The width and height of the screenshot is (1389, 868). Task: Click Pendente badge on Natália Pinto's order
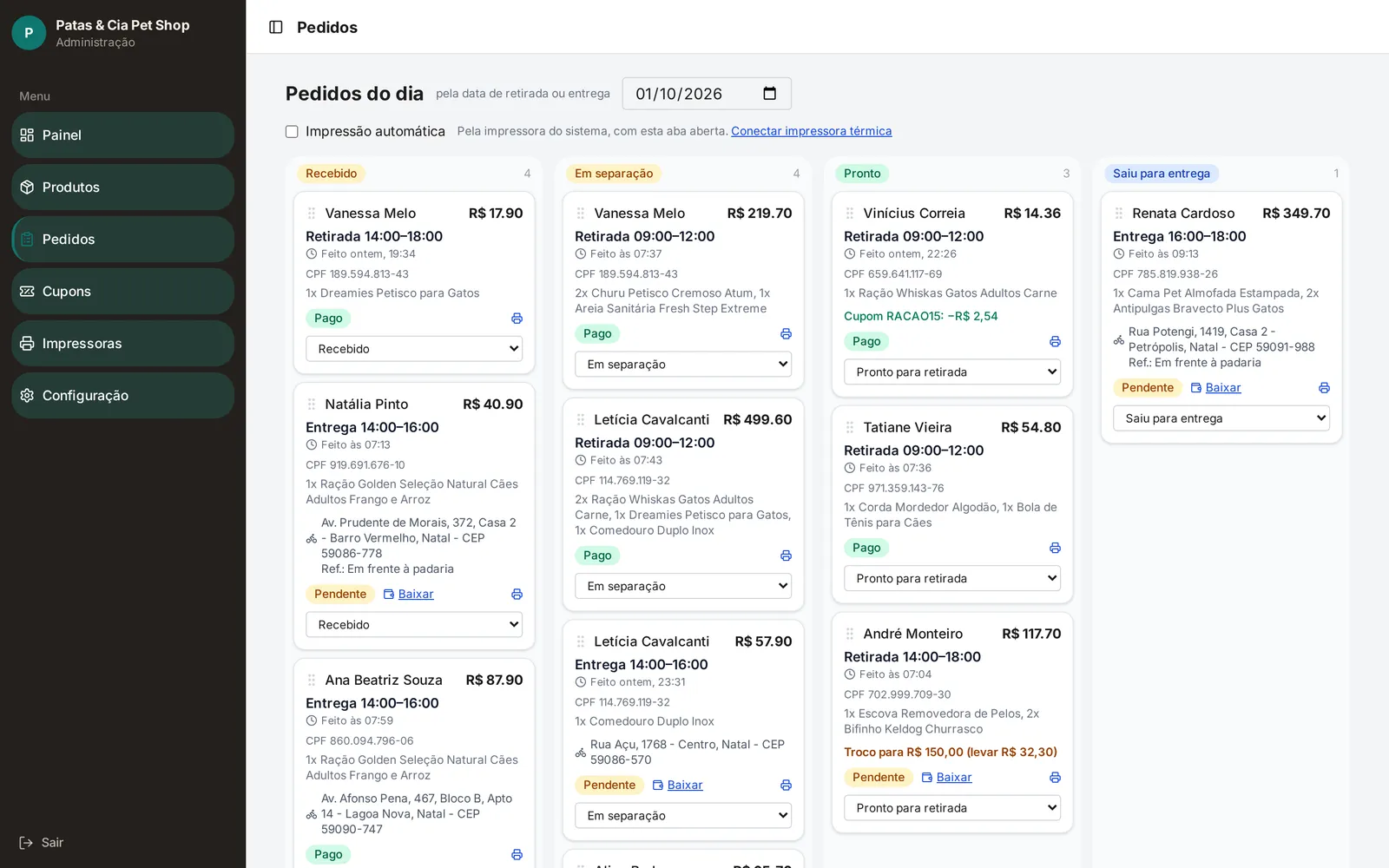(340, 595)
